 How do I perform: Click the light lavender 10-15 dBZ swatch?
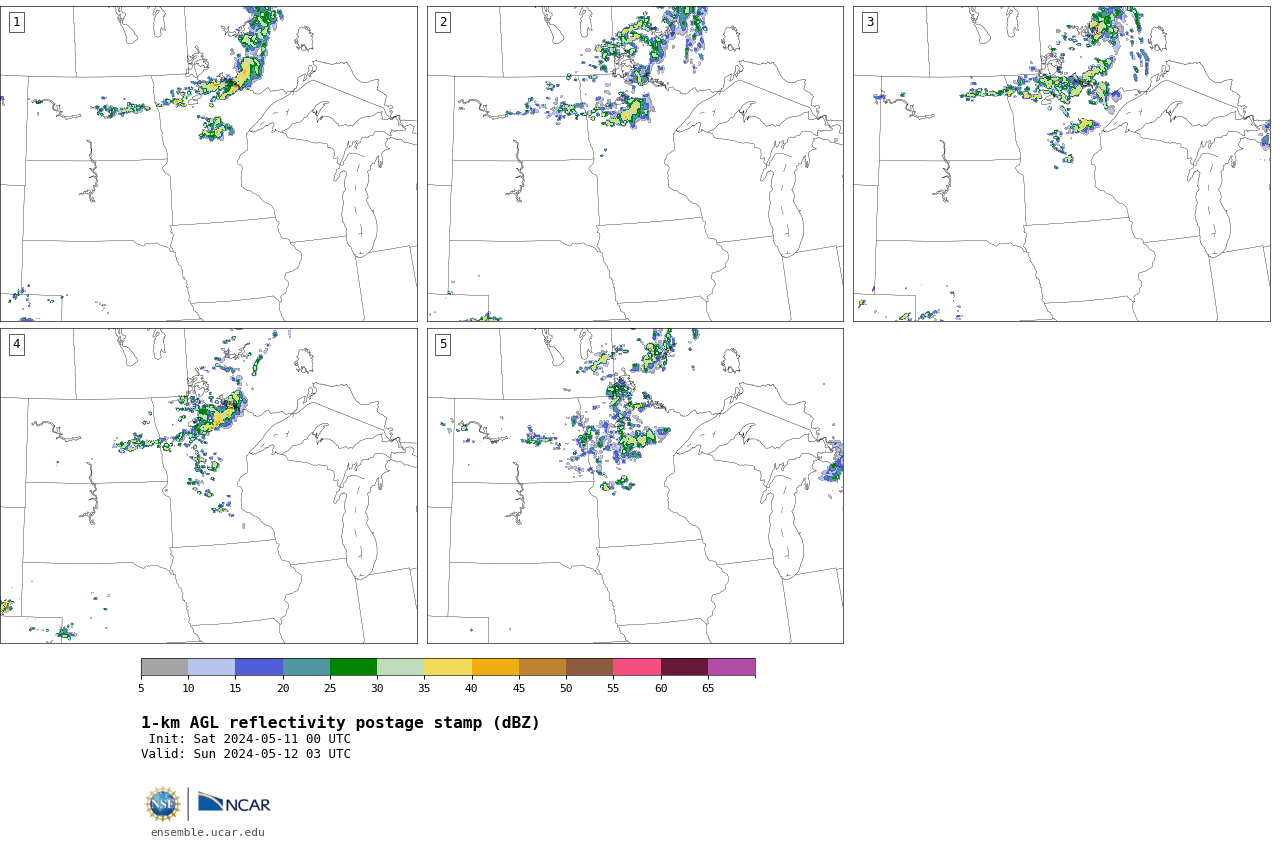pos(211,667)
